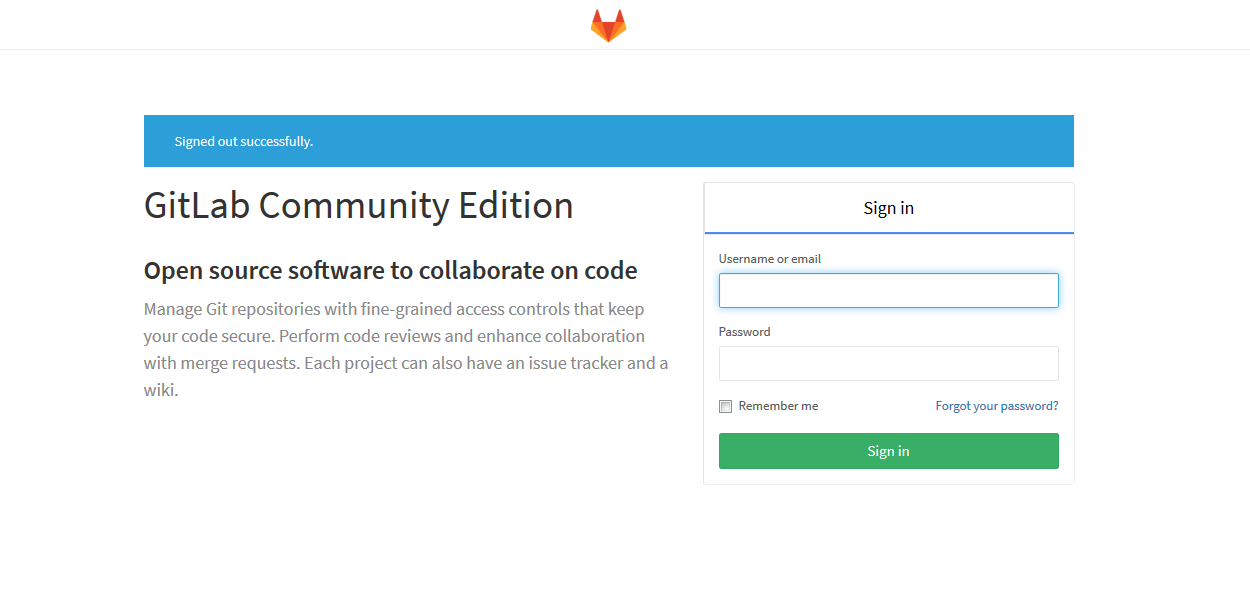Click the line mentioning merge requests
1250x599 pixels.
[406, 363]
